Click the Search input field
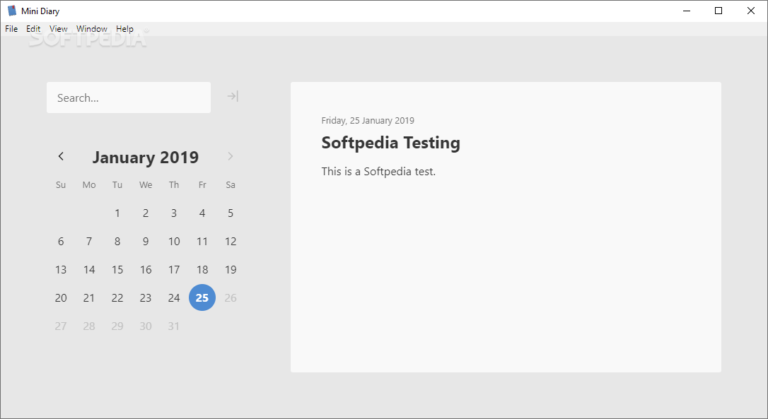The image size is (768, 419). coord(128,98)
